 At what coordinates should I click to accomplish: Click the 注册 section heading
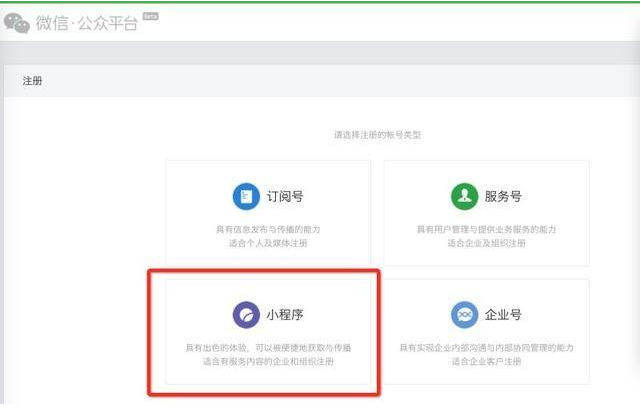coord(32,81)
